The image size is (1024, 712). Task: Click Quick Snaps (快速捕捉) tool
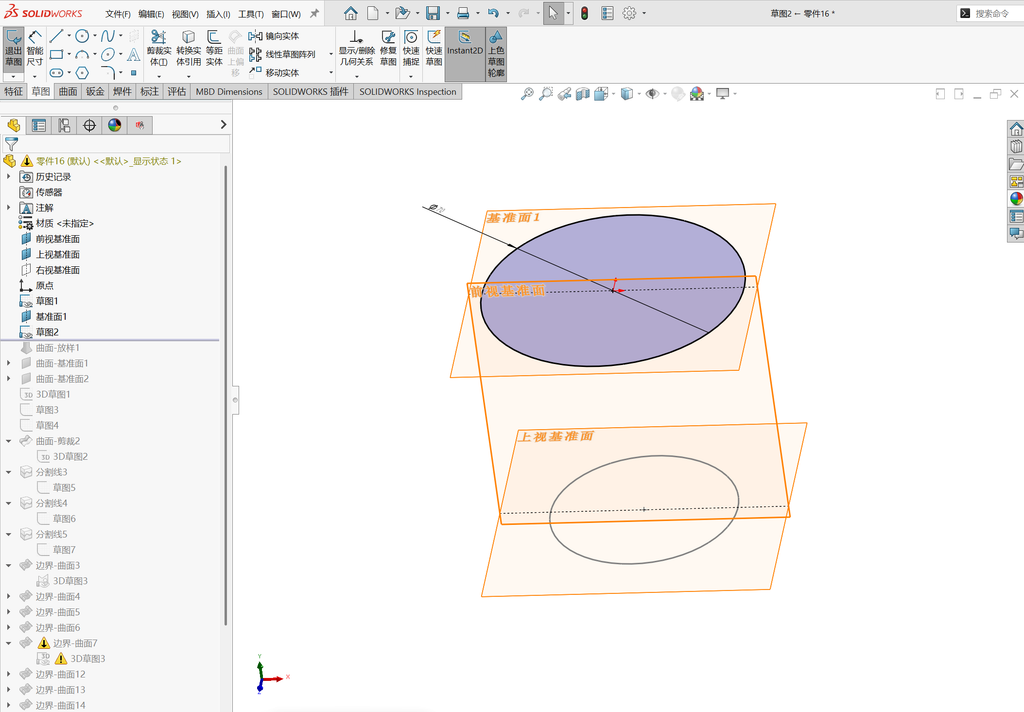(x=411, y=48)
